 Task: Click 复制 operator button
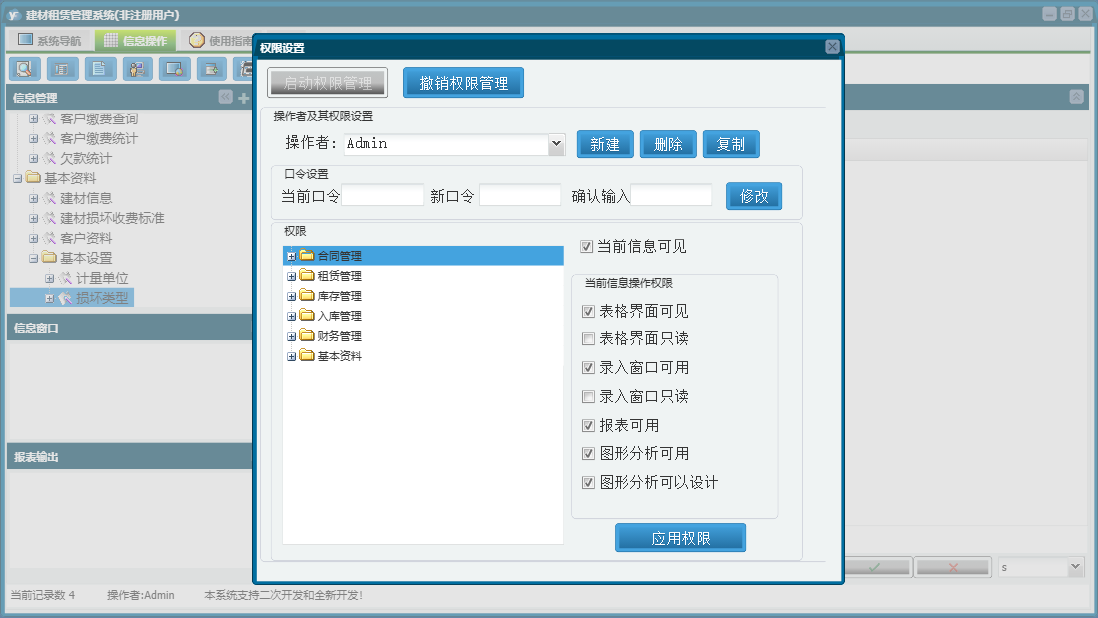[x=731, y=144]
